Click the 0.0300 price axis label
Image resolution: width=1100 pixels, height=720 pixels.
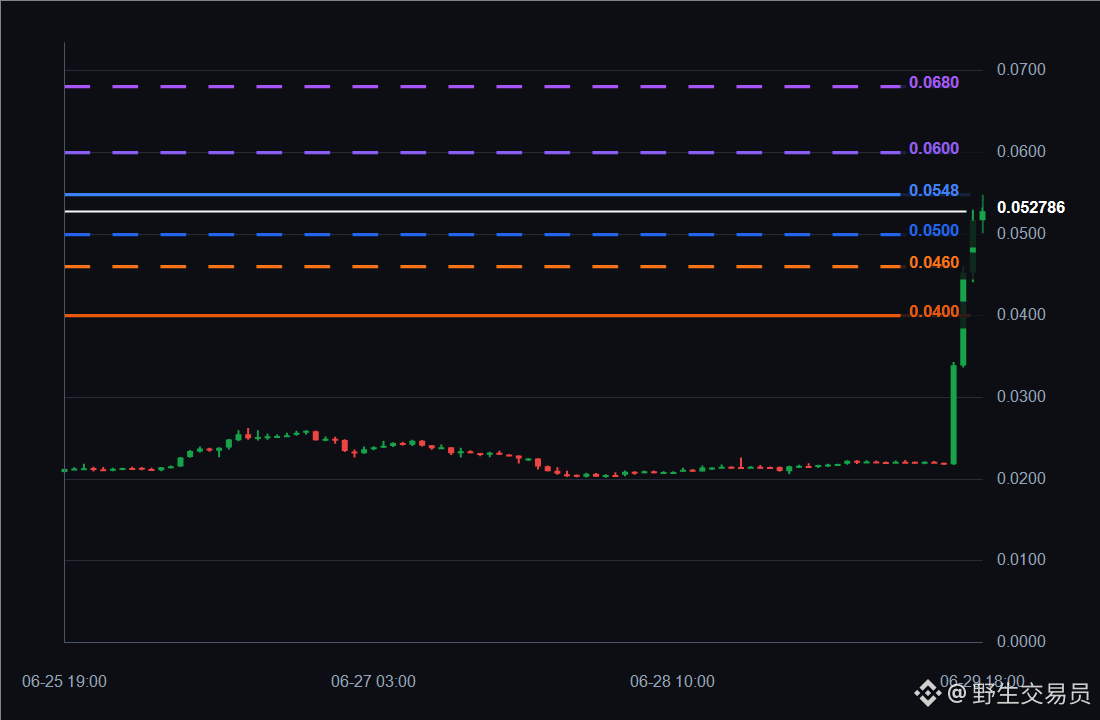point(1021,396)
